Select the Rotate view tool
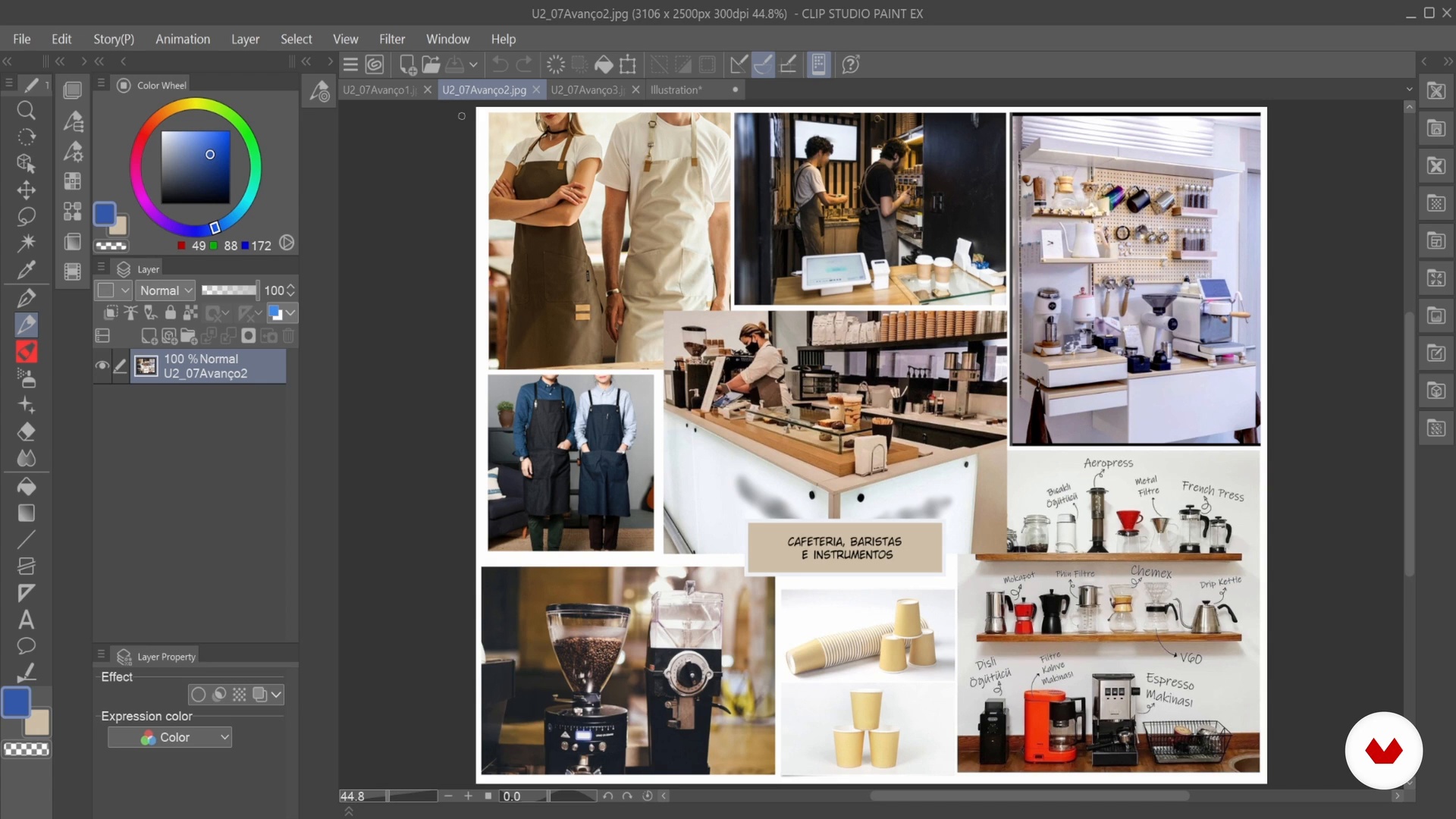 point(26,137)
